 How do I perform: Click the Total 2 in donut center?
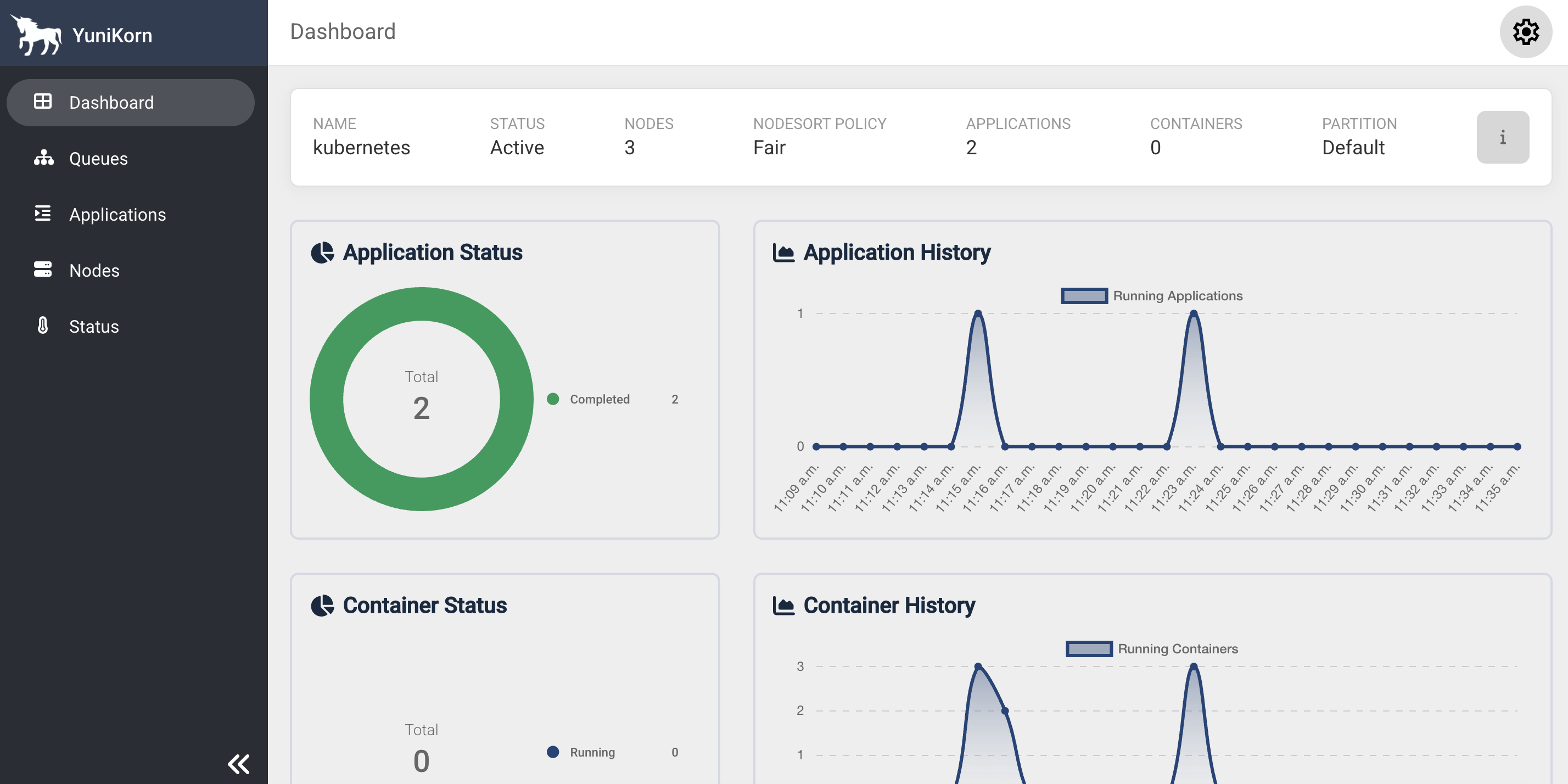point(421,396)
